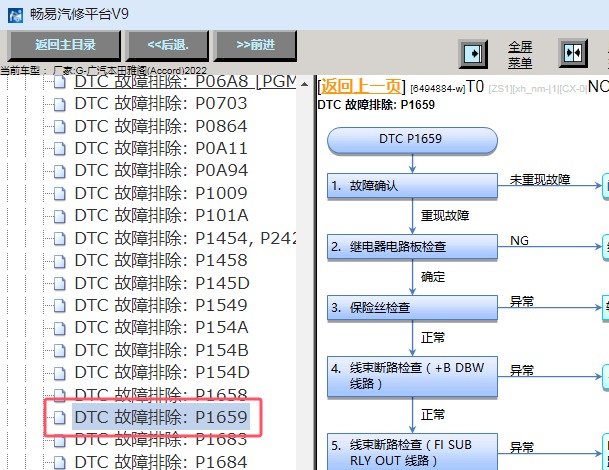Click the page heading DTC 故障排除: P1659
609x470 pixels.
[376, 105]
